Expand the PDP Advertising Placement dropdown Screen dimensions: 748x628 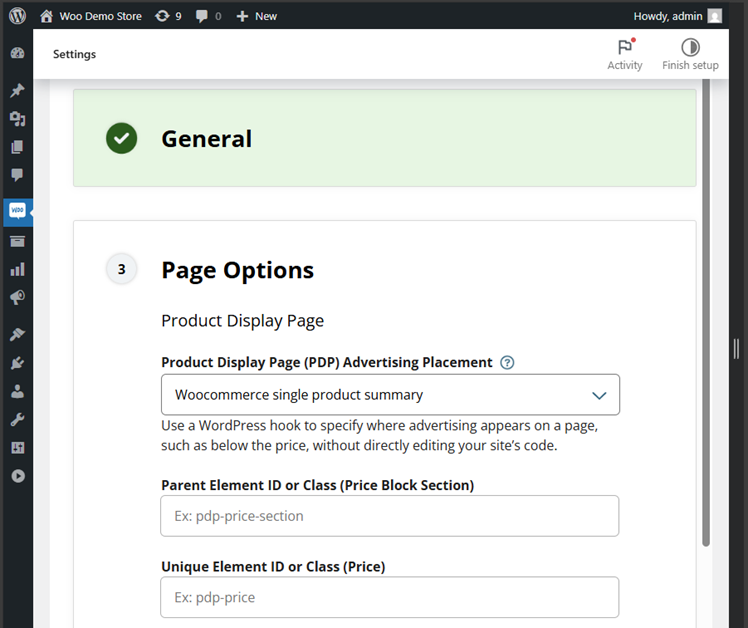390,395
